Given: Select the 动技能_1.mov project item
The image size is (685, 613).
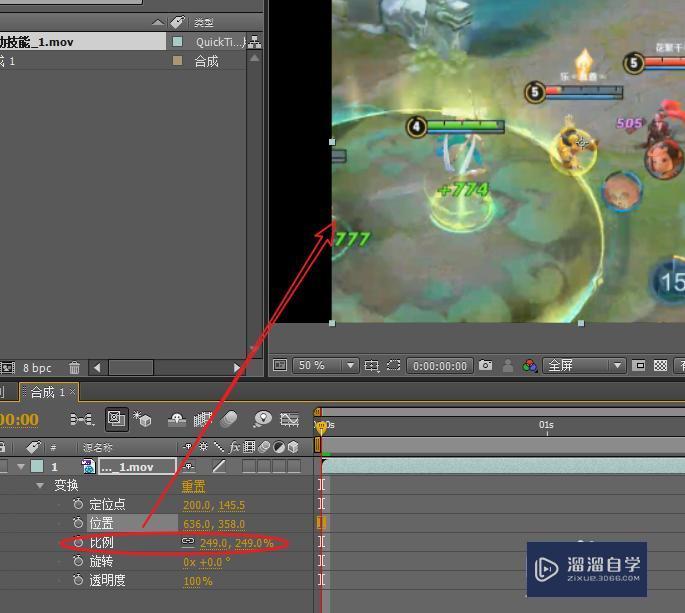Looking at the screenshot, I should pyautogui.click(x=83, y=42).
